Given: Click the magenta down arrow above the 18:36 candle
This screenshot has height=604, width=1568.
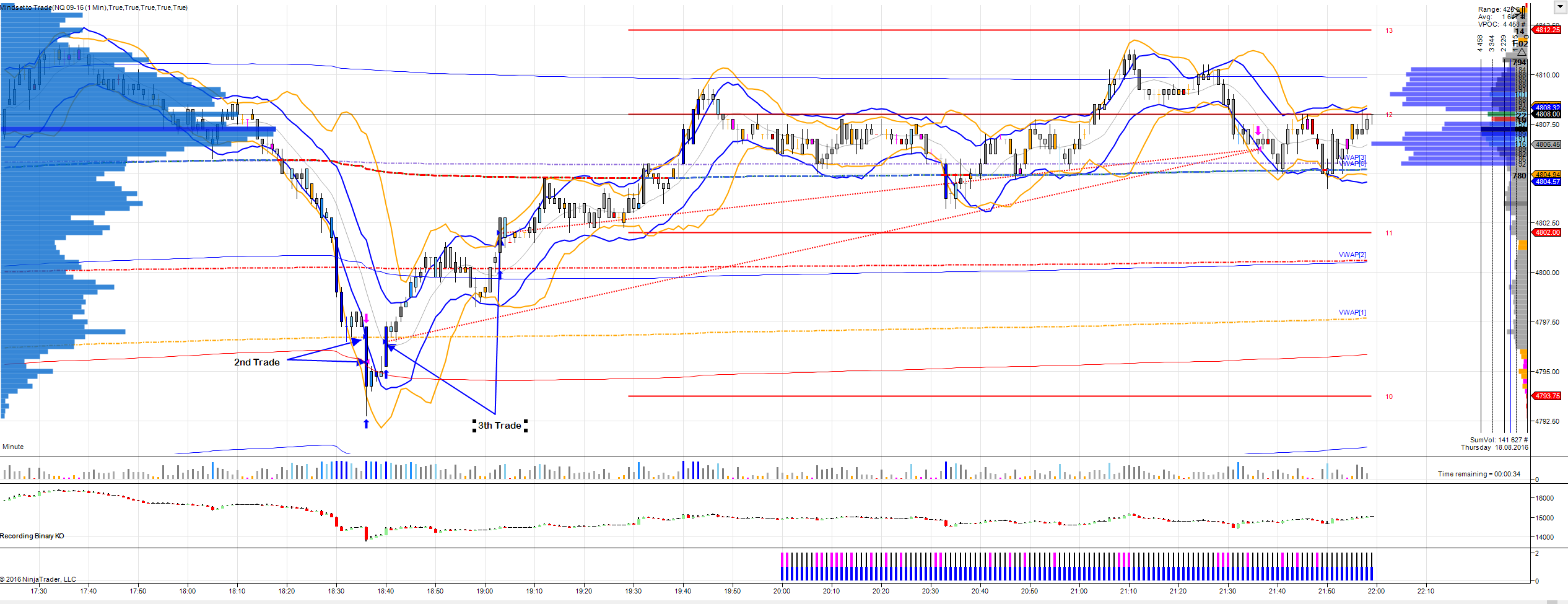Looking at the screenshot, I should click(366, 318).
